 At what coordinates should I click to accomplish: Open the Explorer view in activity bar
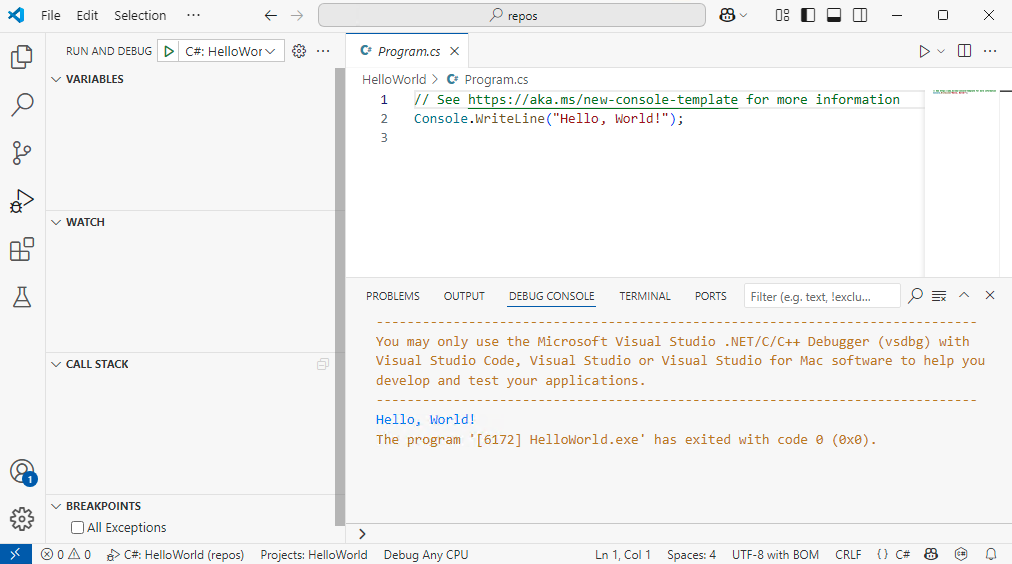pos(22,57)
